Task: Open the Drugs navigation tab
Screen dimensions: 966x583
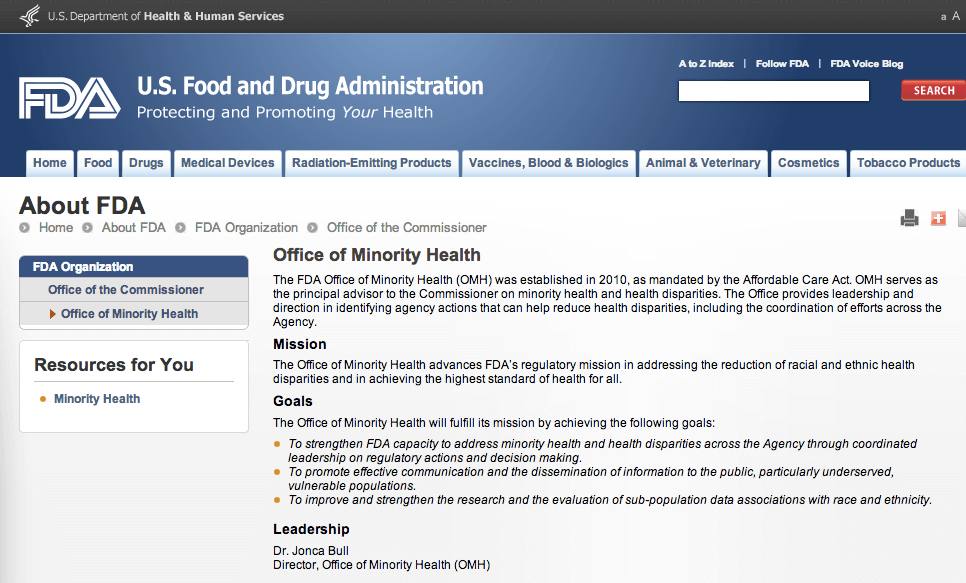Action: (x=146, y=163)
